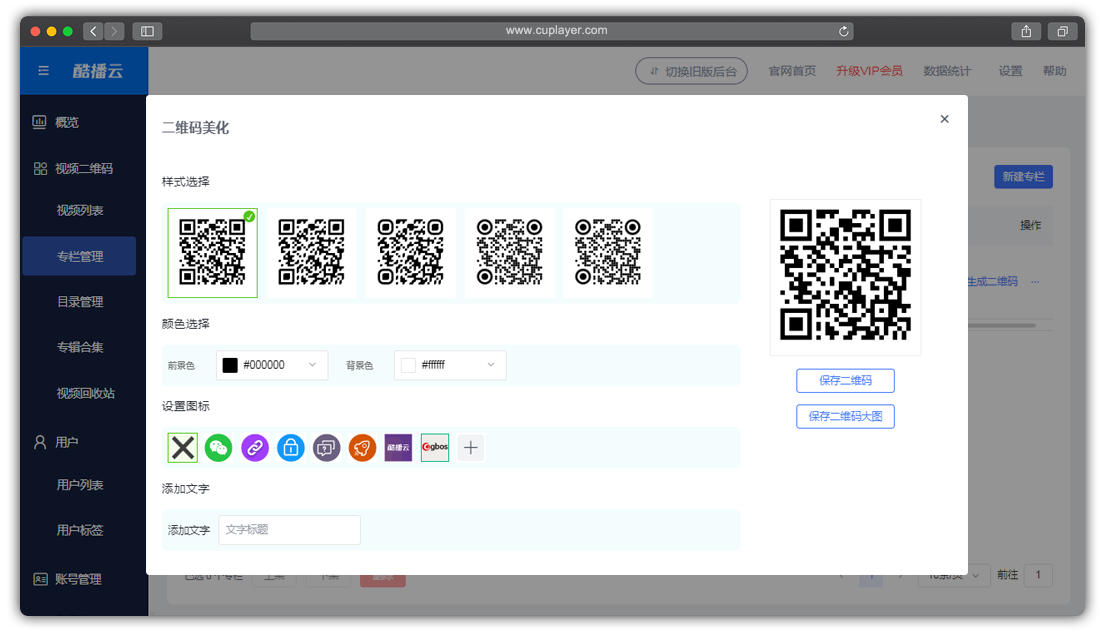The width and height of the screenshot is (1100, 632).
Task: Open 视频列表 in the sidebar
Action: pos(80,211)
